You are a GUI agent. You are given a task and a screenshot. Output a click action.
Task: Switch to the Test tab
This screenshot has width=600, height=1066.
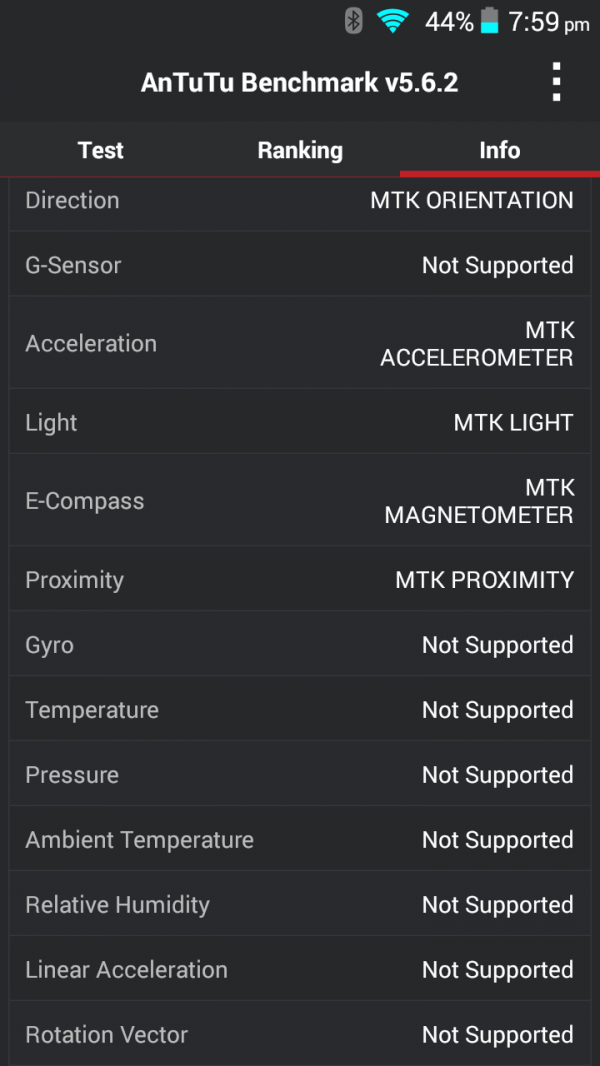[100, 150]
